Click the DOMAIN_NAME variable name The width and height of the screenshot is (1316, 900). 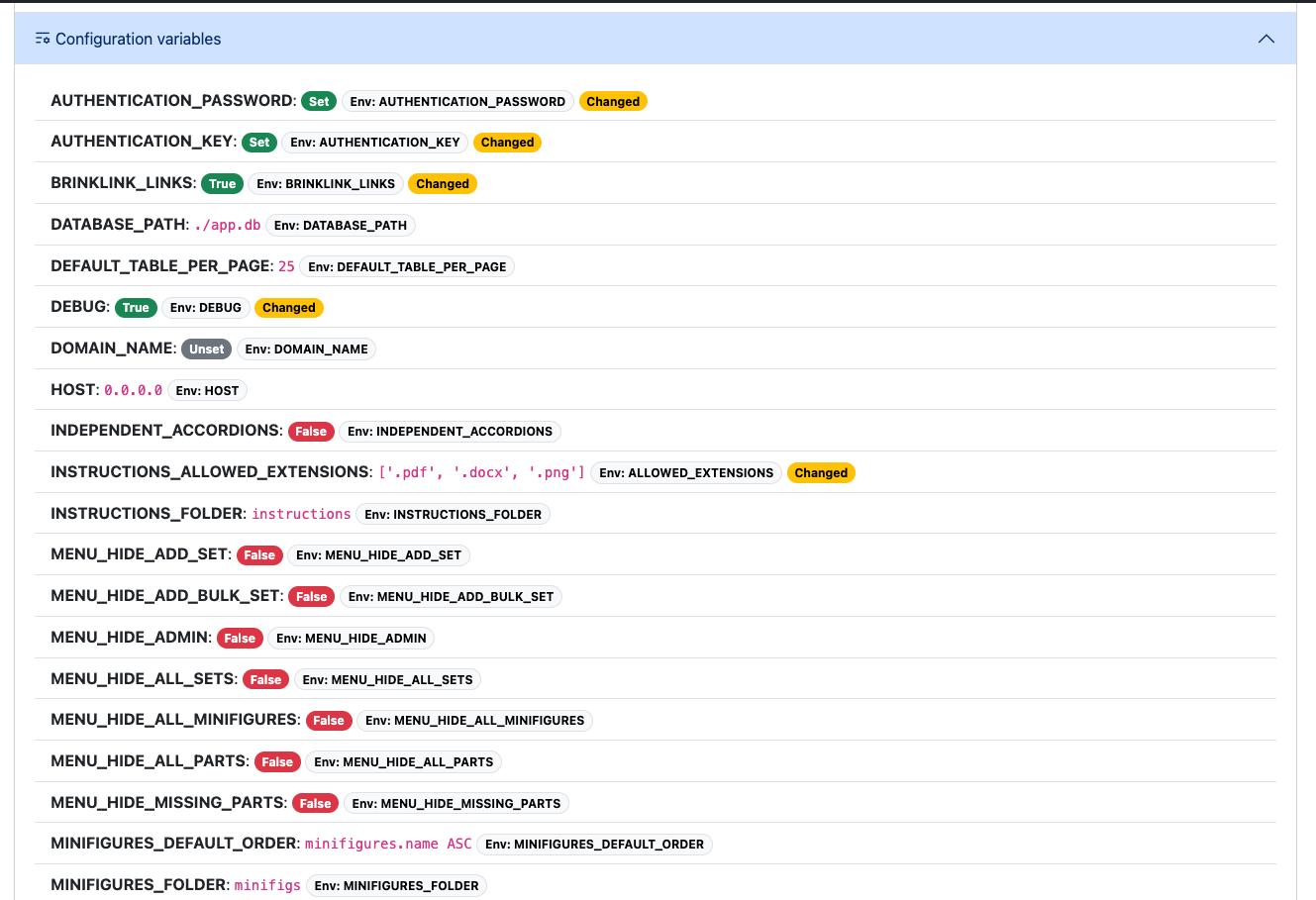pyautogui.click(x=112, y=350)
